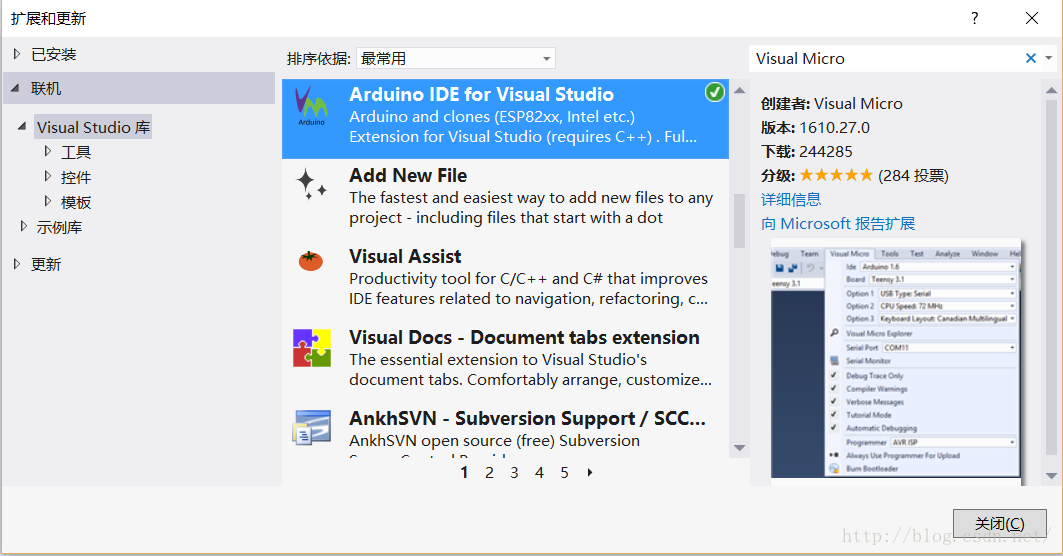This screenshot has height=556, width=1063.
Task: Select the 已安装 category label
Action: click(54, 54)
